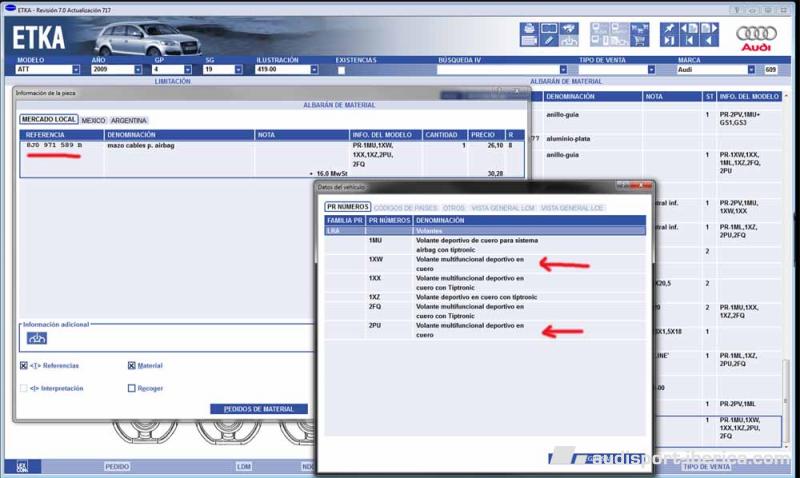Viewport: 800px width, 478px height.
Task: Click the jump-to-first arrow-with-bar icon
Action: pos(689,41)
